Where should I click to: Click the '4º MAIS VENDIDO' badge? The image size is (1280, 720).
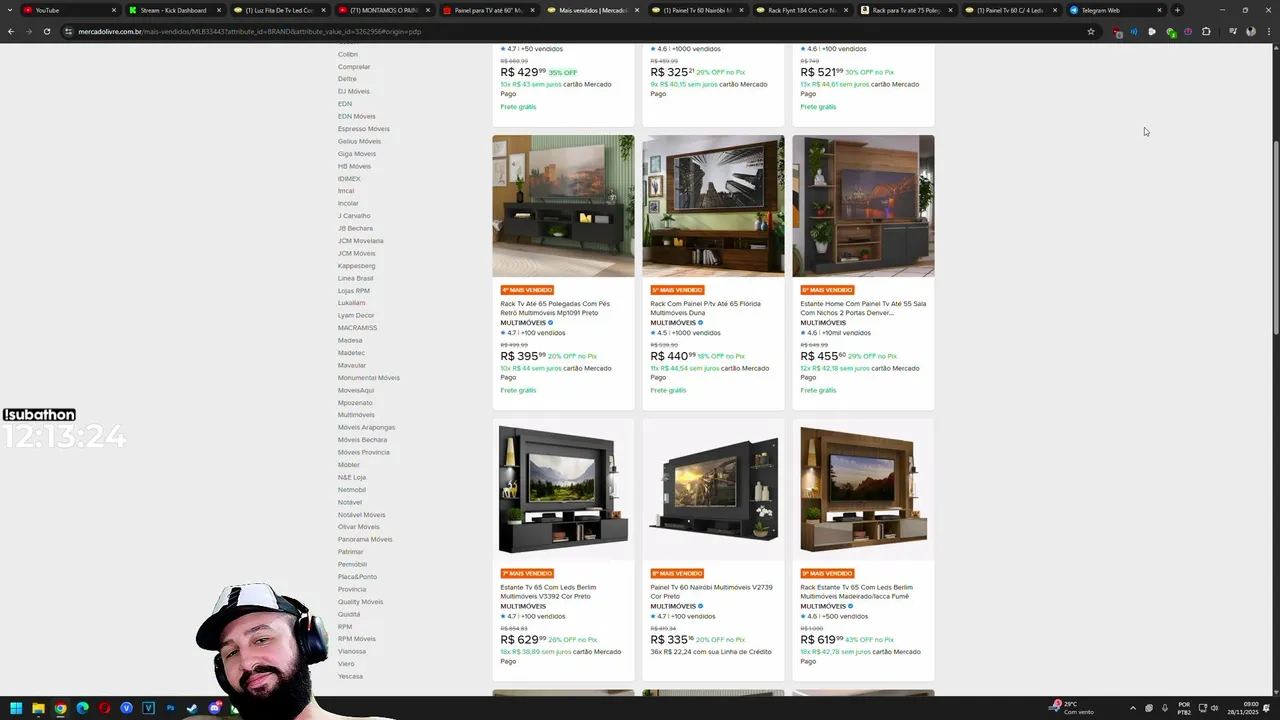527,290
